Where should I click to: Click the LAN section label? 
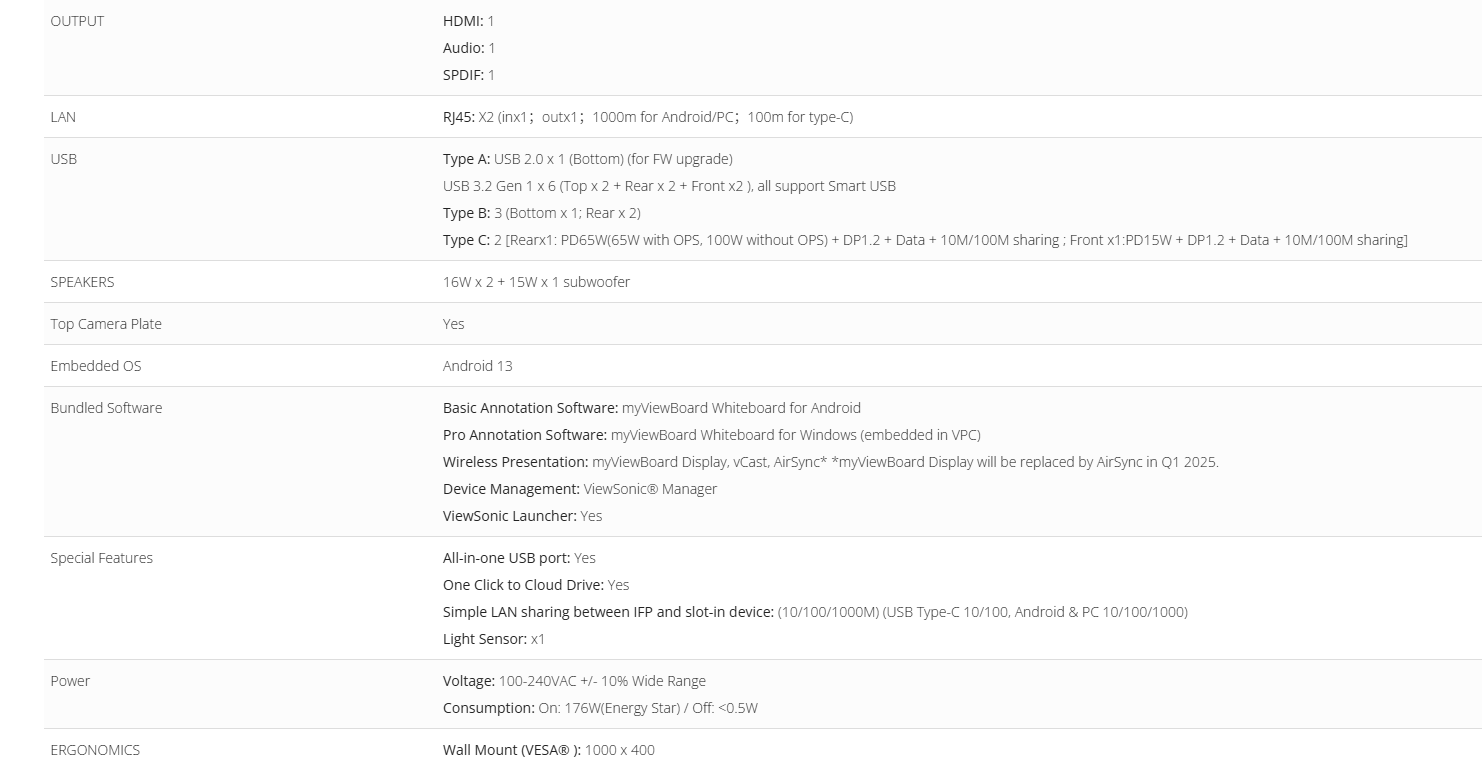coord(63,117)
